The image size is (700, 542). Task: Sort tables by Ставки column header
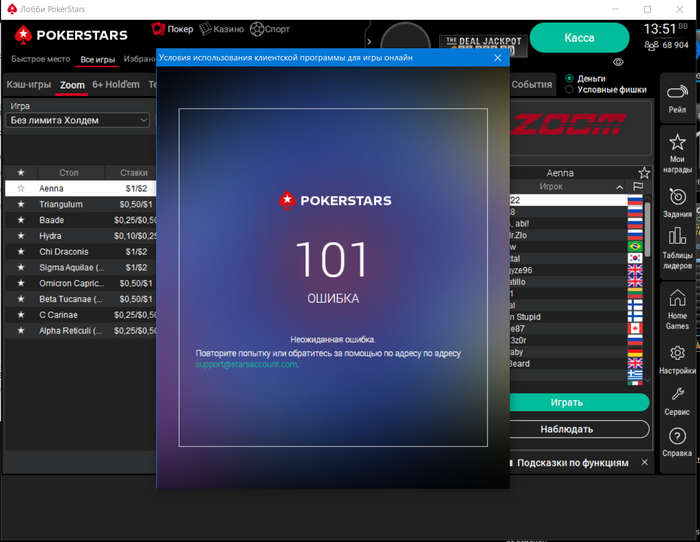click(133, 173)
